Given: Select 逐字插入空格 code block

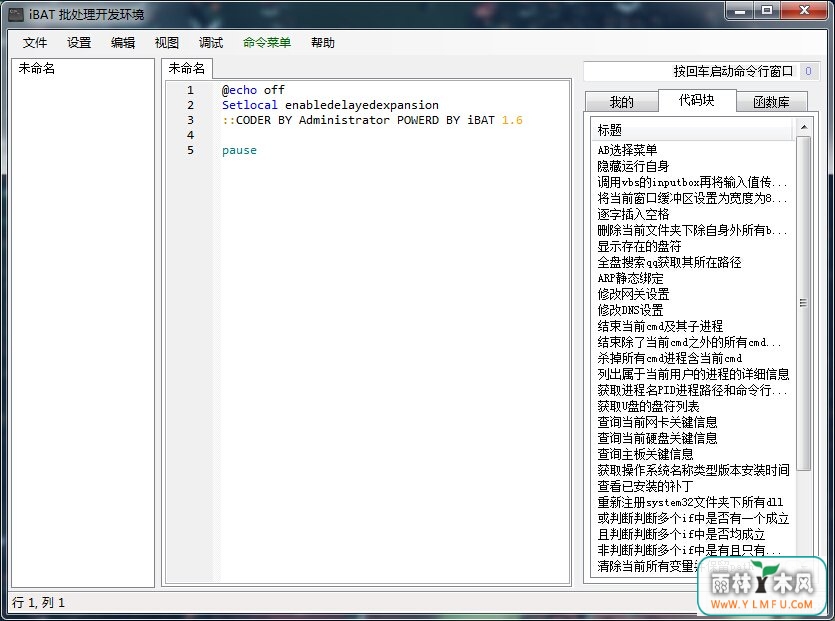Looking at the screenshot, I should click(x=633, y=214).
